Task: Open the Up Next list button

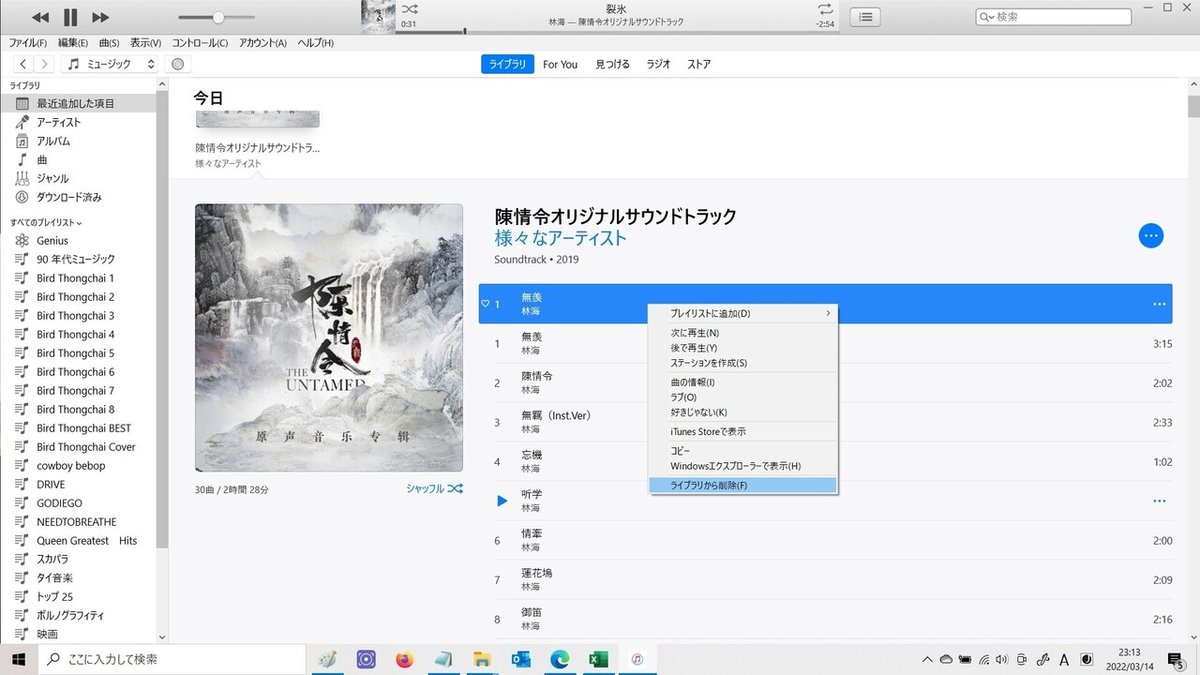Action: [x=865, y=17]
